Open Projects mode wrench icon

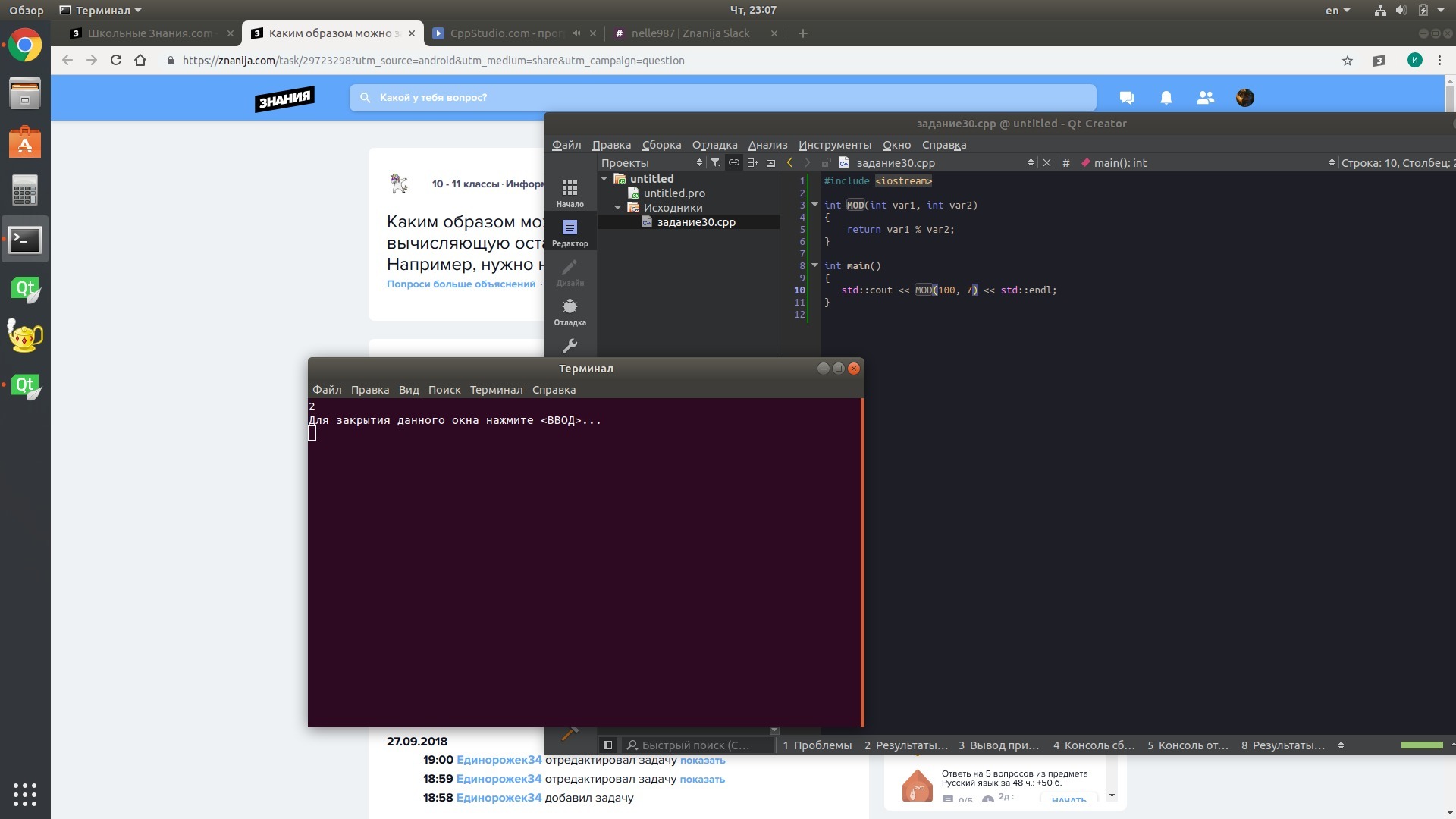click(570, 346)
